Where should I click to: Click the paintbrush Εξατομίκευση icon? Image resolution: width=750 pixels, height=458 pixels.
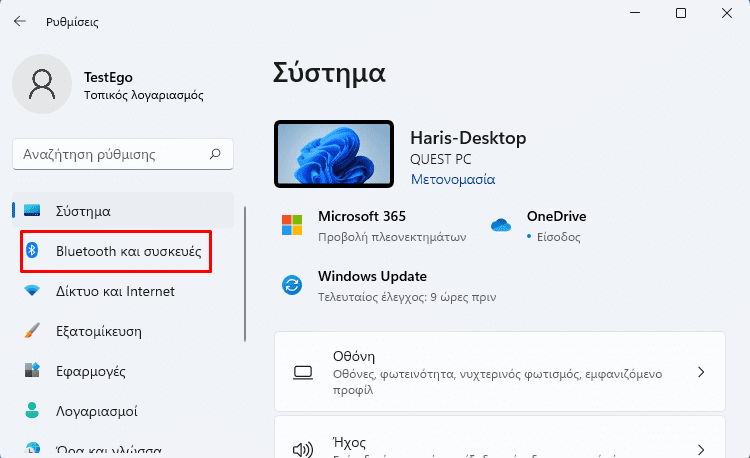tap(32, 330)
